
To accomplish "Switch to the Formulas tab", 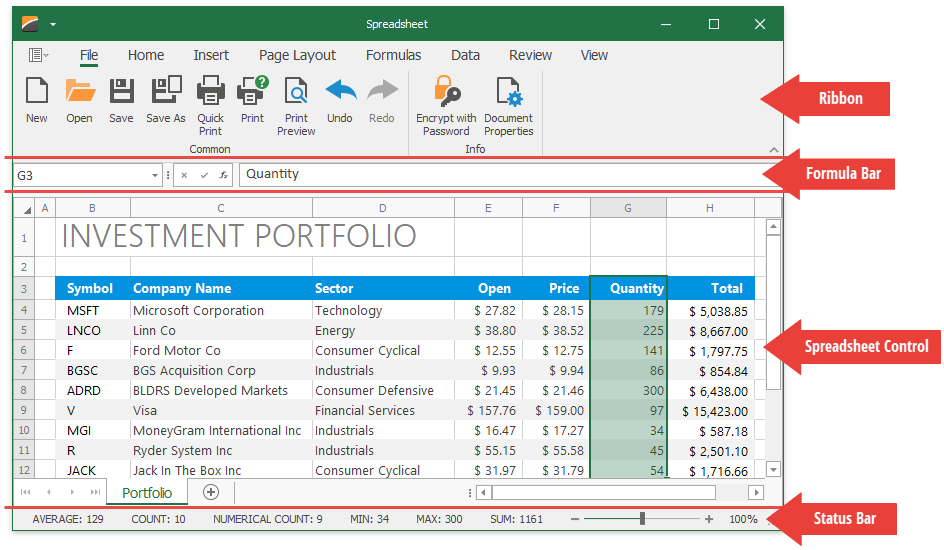I will [393, 55].
